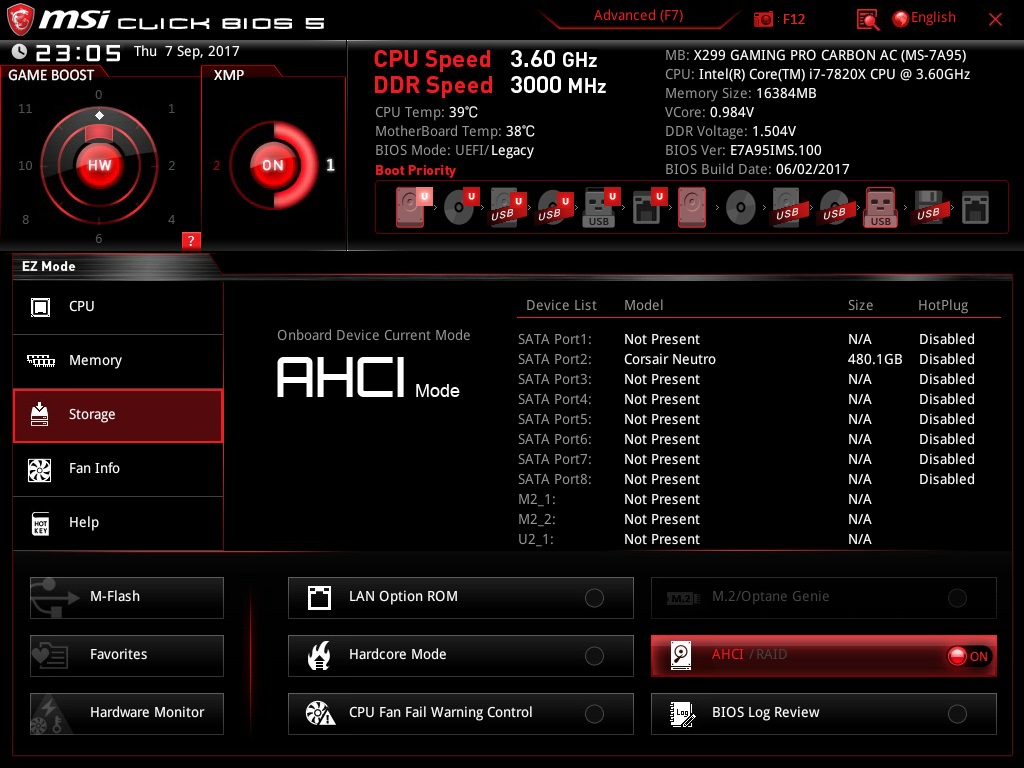The image size is (1024, 768).
Task: Switch AHCI/RAID mode toggle
Action: (822, 655)
